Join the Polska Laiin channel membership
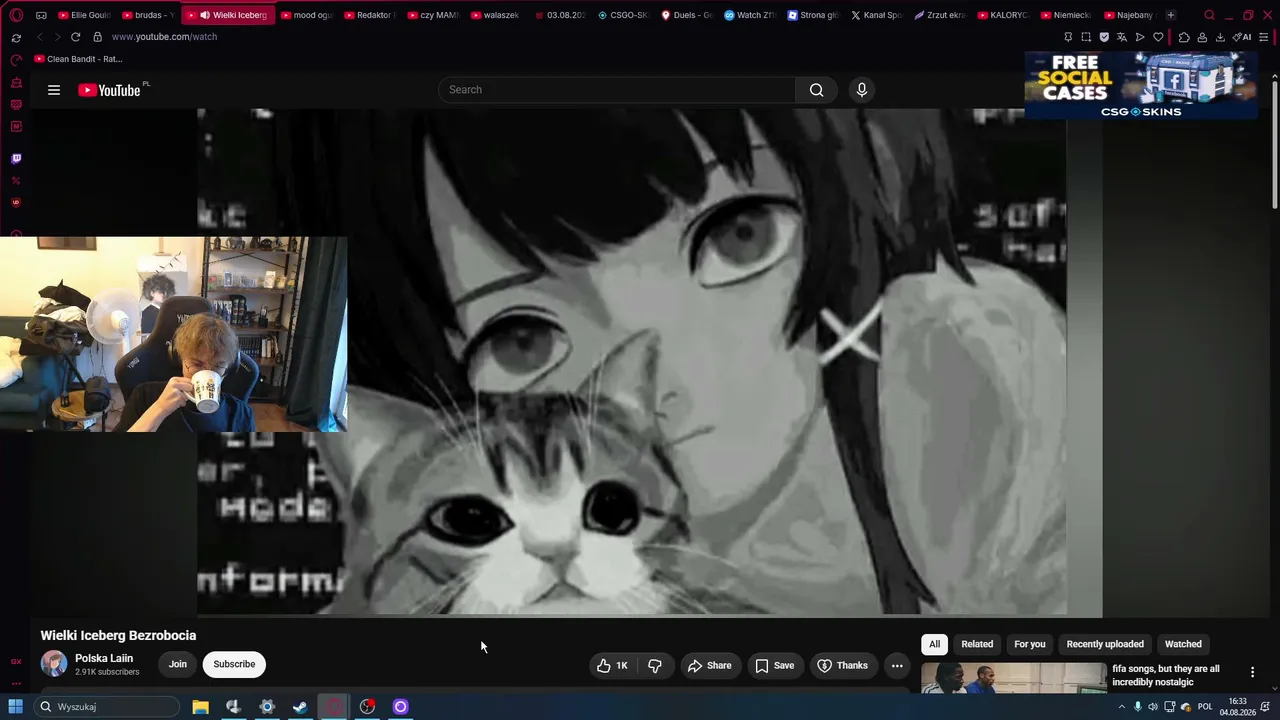This screenshot has width=1280, height=720. tap(178, 664)
